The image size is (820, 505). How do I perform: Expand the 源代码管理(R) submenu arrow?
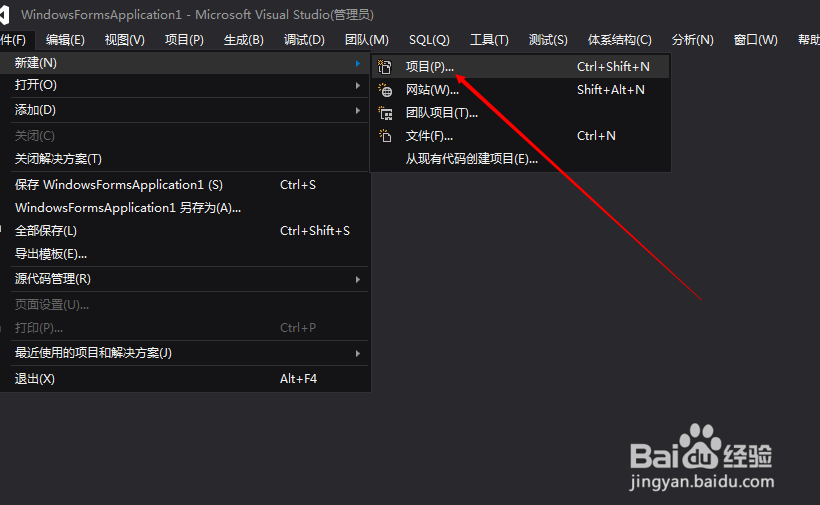coord(358,280)
